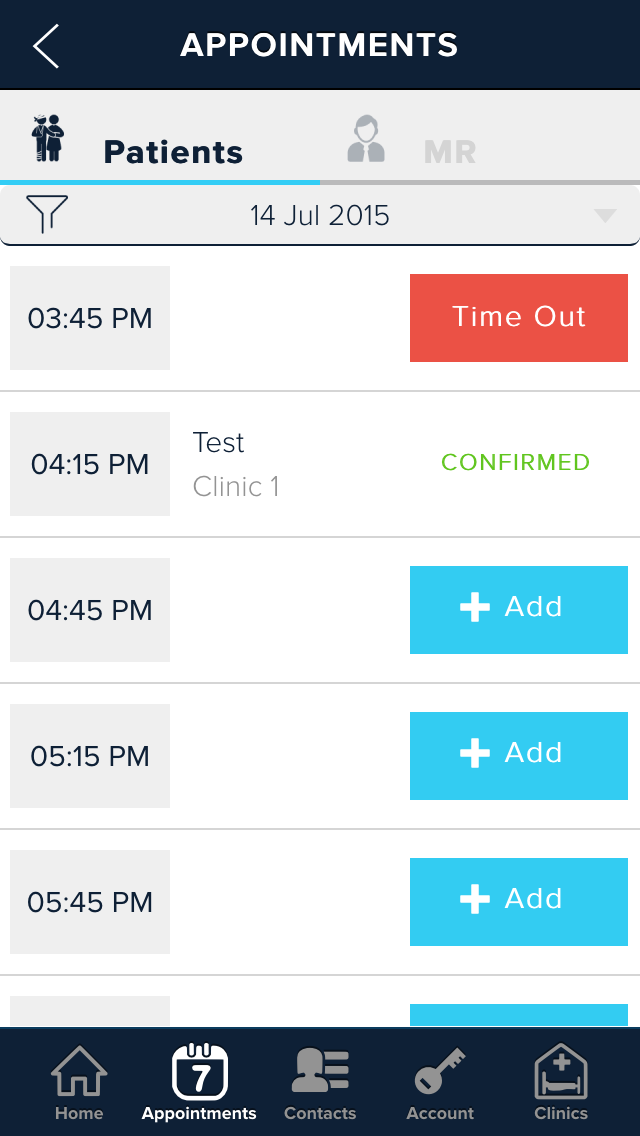Image resolution: width=640 pixels, height=1136 pixels.
Task: Tap the Patients tab people icon
Action: pyautogui.click(x=47, y=139)
